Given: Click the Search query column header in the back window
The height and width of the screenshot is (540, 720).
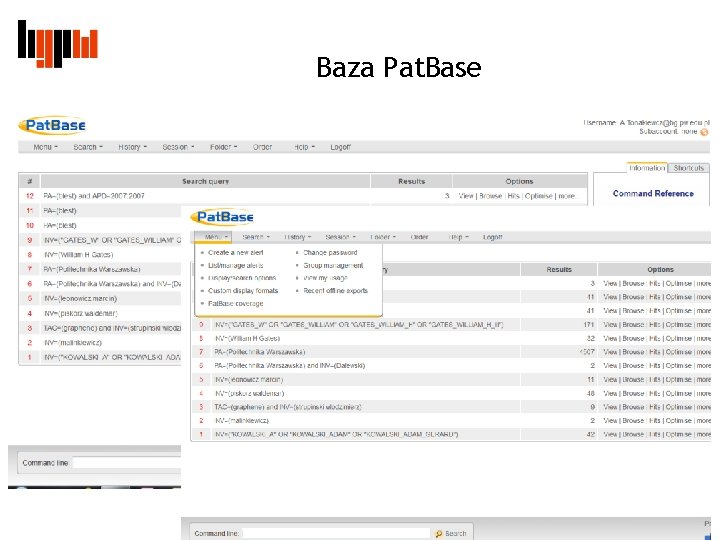Looking at the screenshot, I should (x=205, y=181).
